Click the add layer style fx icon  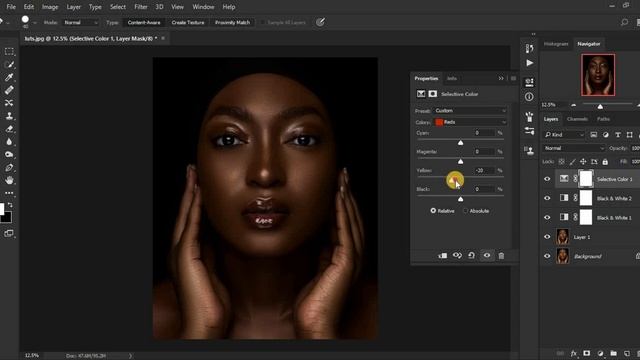pyautogui.click(x=573, y=353)
